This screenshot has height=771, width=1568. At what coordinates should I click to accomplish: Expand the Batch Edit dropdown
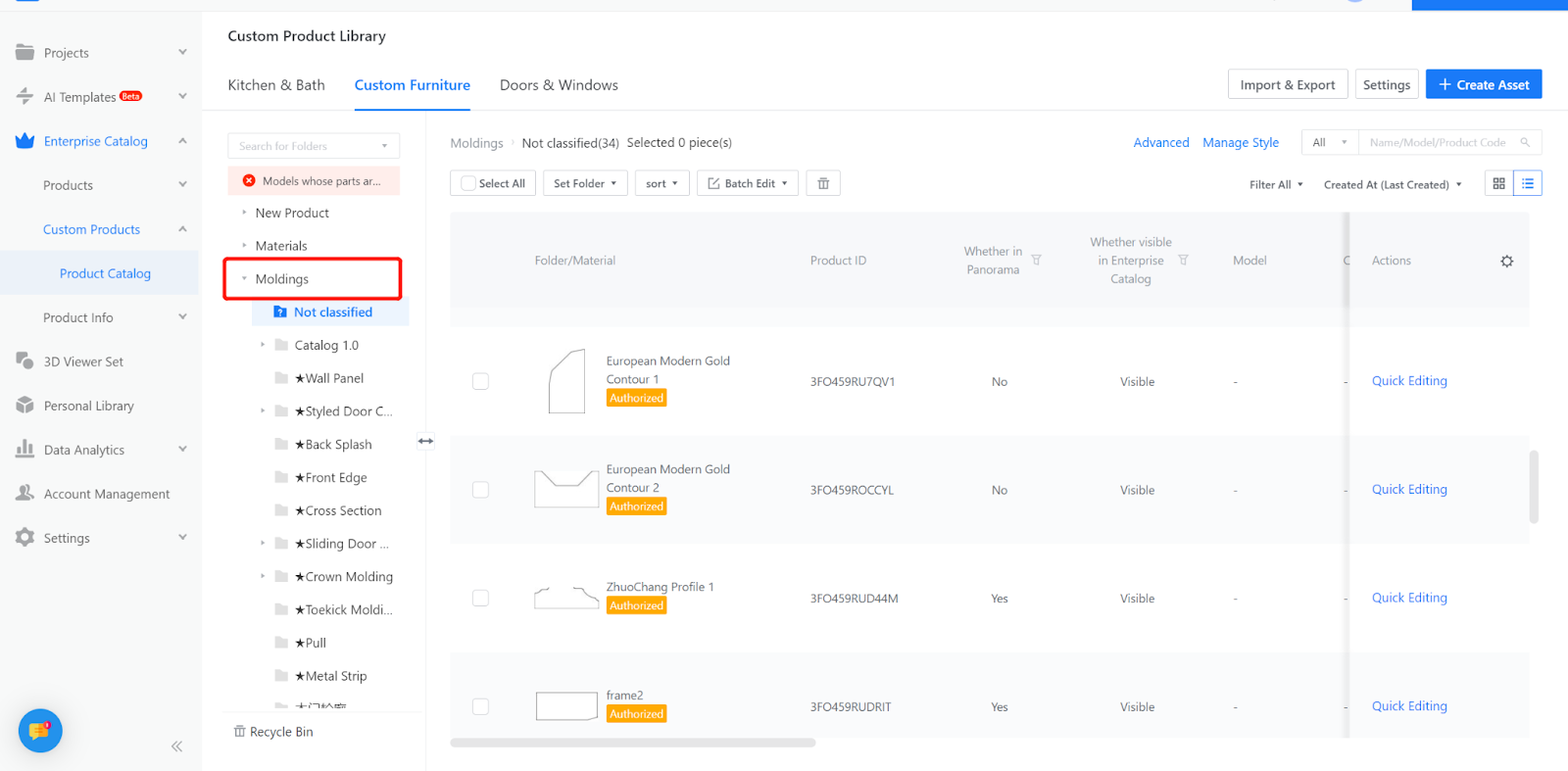click(748, 183)
